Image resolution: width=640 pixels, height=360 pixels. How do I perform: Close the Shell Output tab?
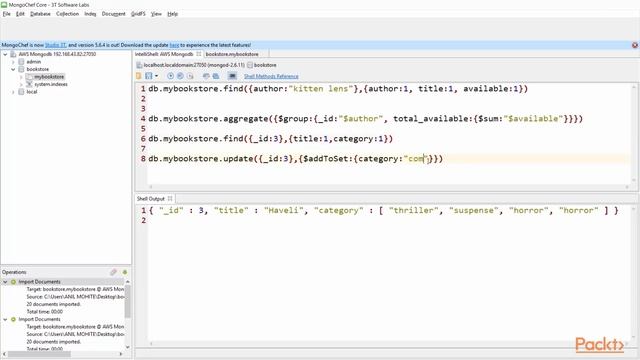[170, 199]
